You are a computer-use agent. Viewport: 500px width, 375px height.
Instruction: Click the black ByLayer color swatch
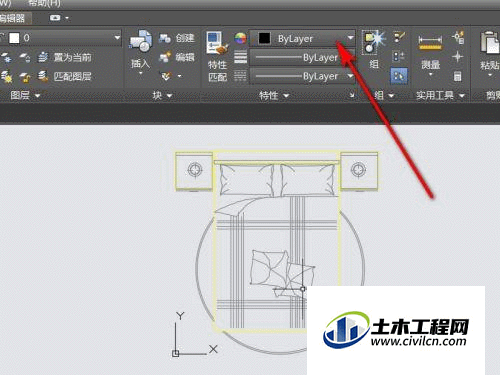[x=264, y=38]
